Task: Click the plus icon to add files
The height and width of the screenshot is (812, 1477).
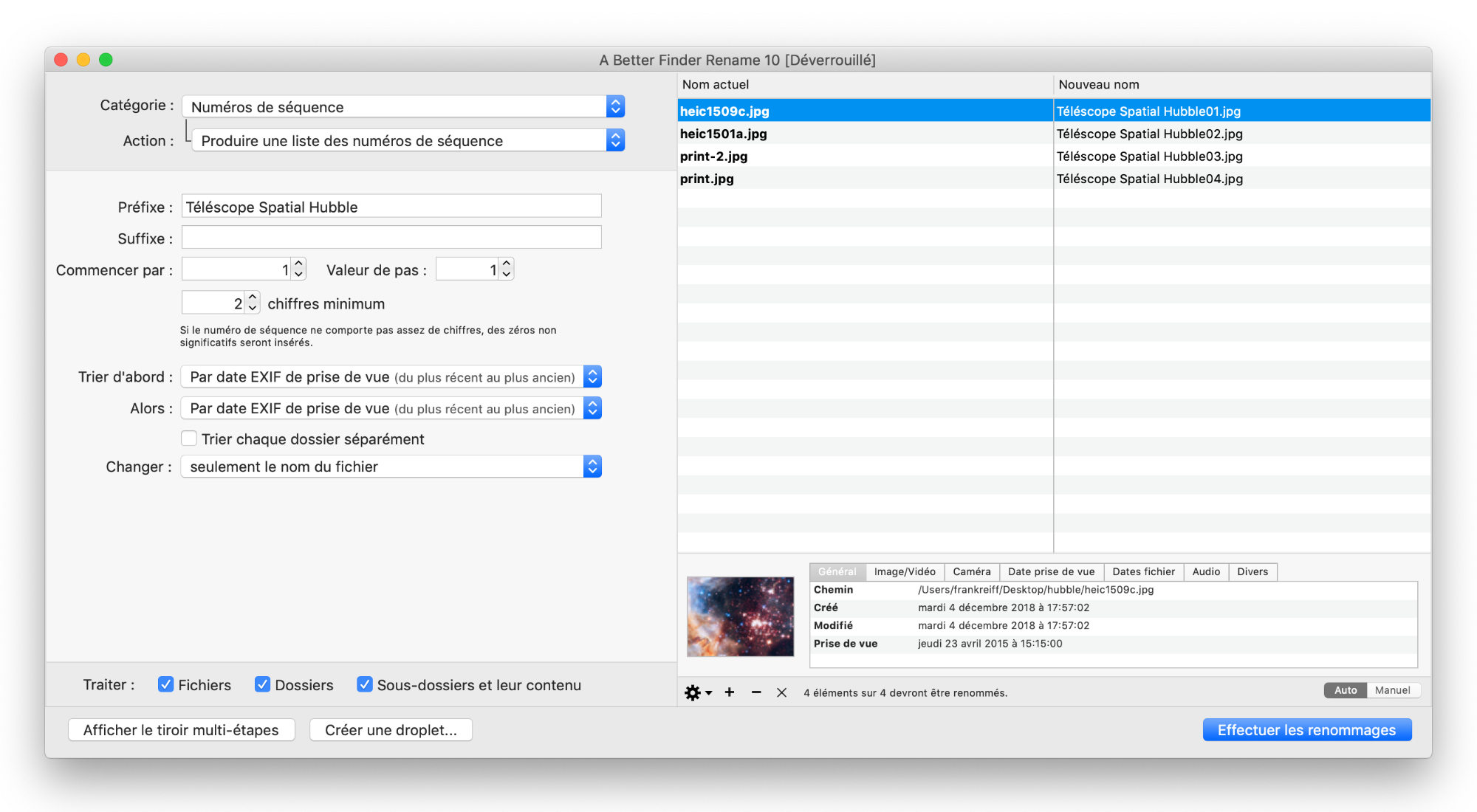Action: [730, 692]
